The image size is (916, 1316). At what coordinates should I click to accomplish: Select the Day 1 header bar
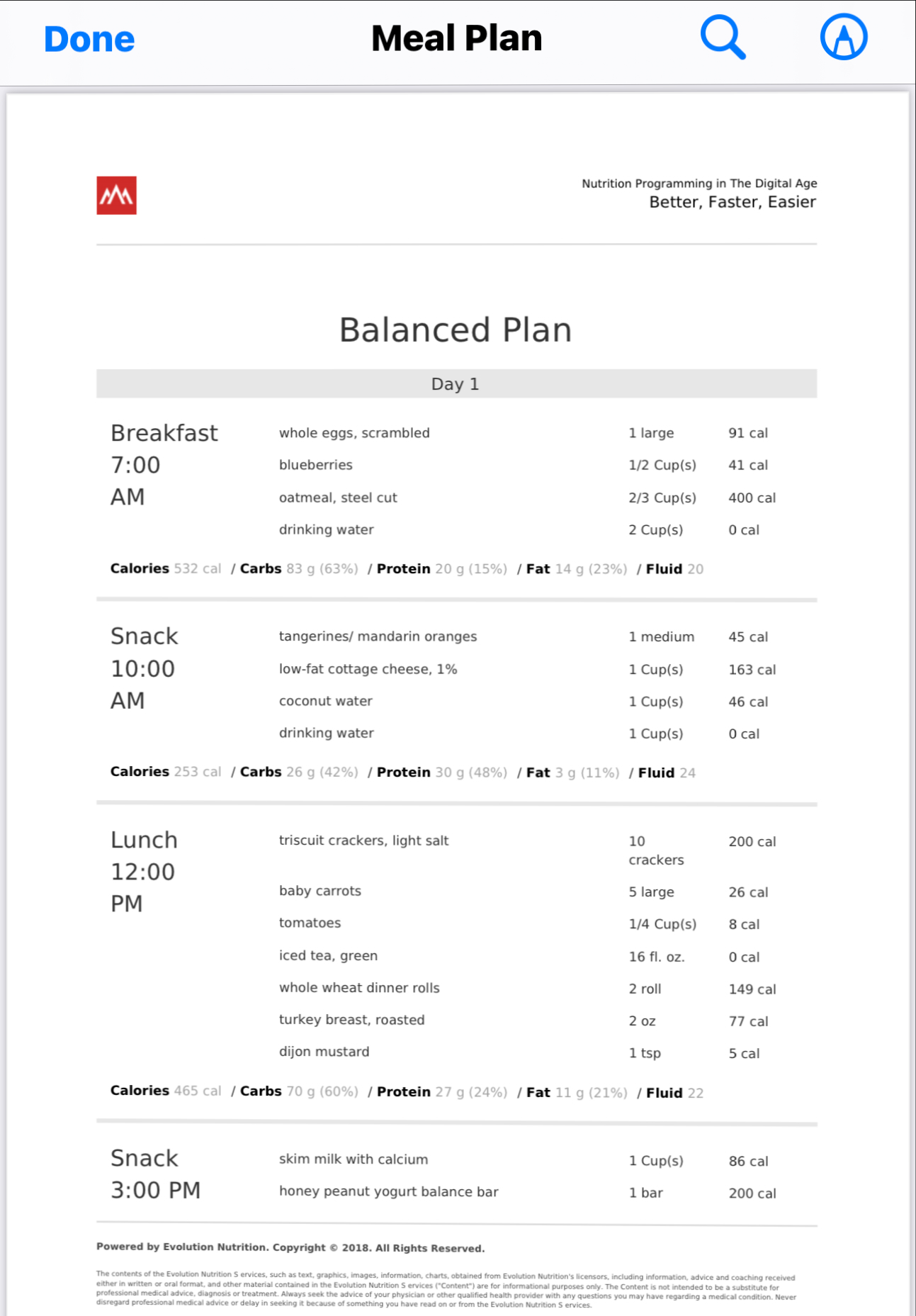tap(457, 383)
